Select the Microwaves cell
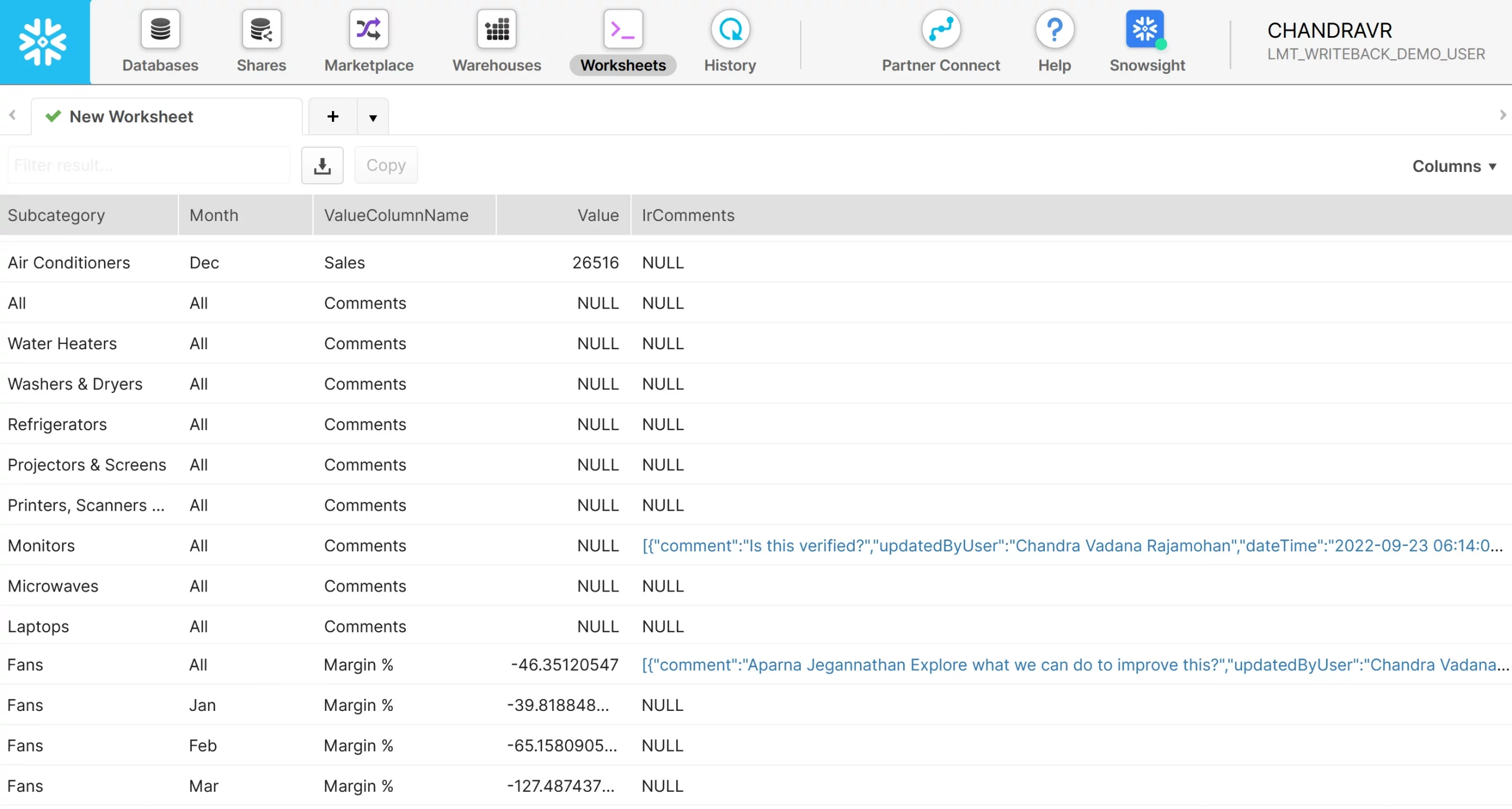This screenshot has width=1512, height=809. point(53,586)
